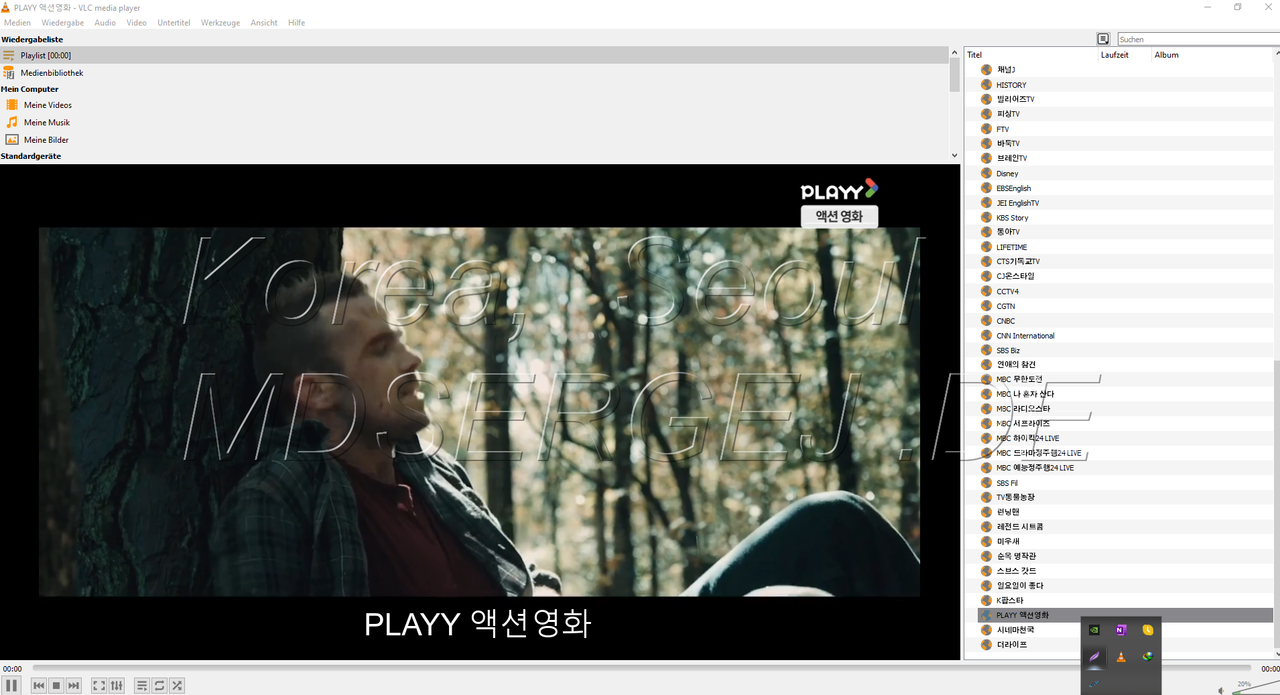Stop the current stream
1280x695 pixels.
tap(56, 685)
